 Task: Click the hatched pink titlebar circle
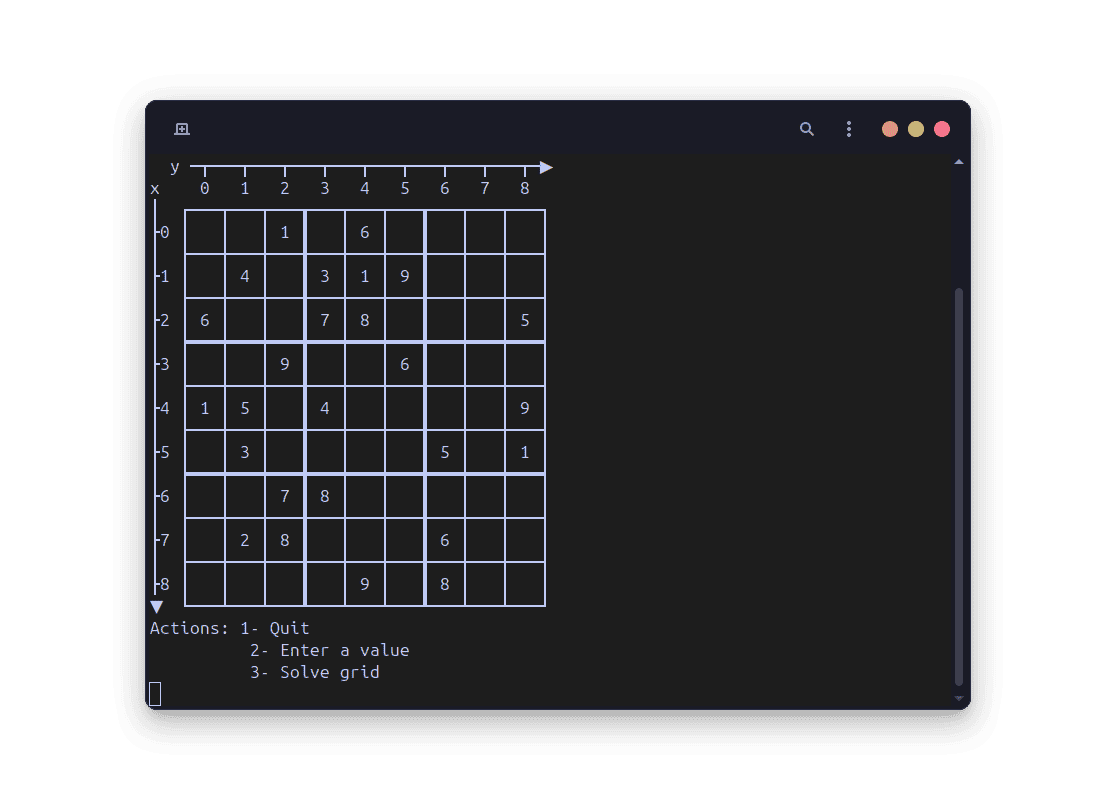[889, 129]
